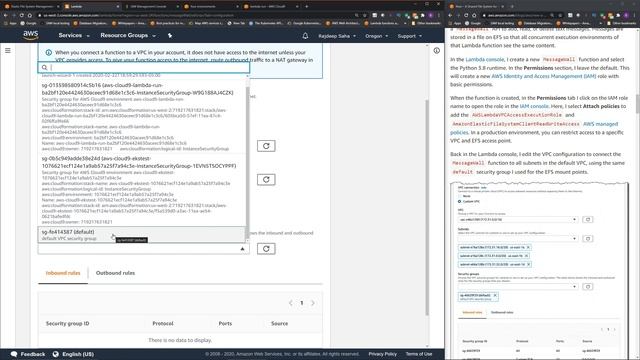Open the profile avatar in left browser

click(x=431, y=15)
